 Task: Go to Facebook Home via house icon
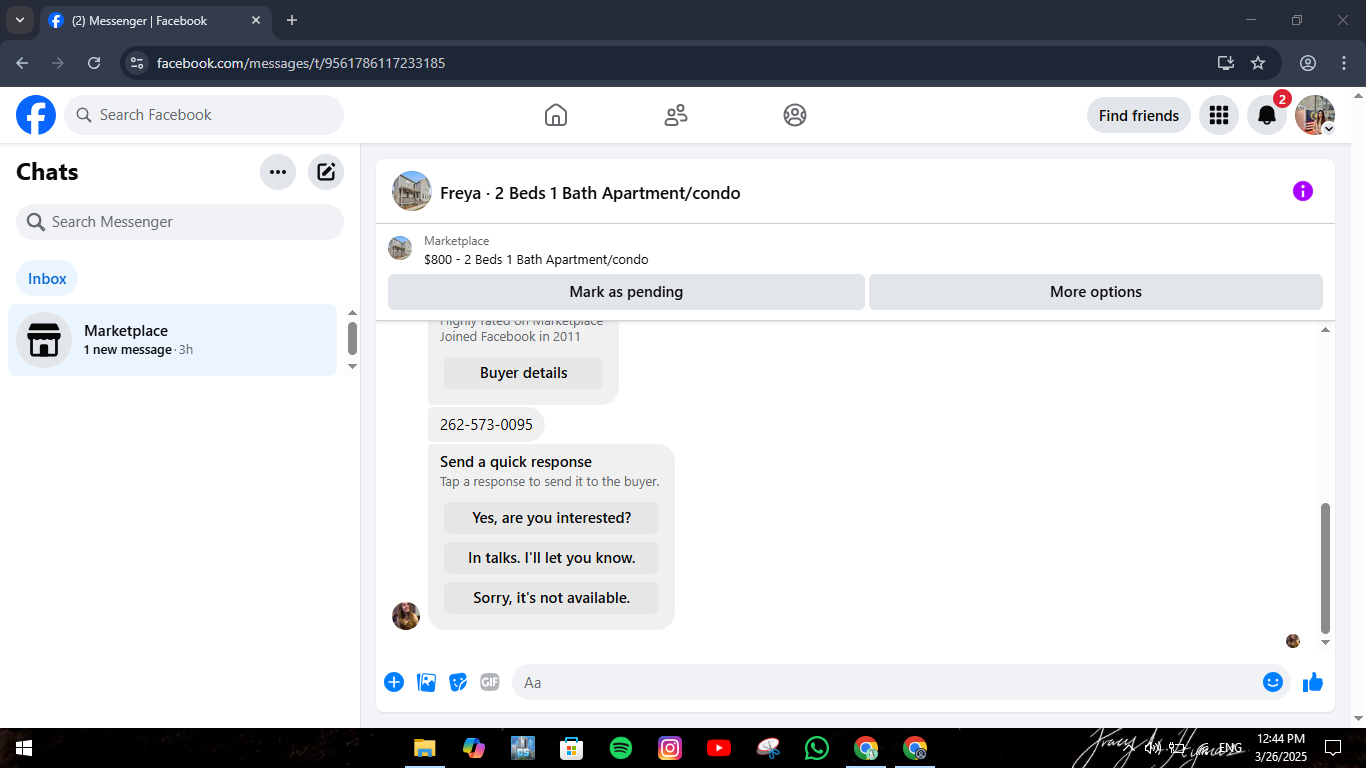(x=556, y=115)
